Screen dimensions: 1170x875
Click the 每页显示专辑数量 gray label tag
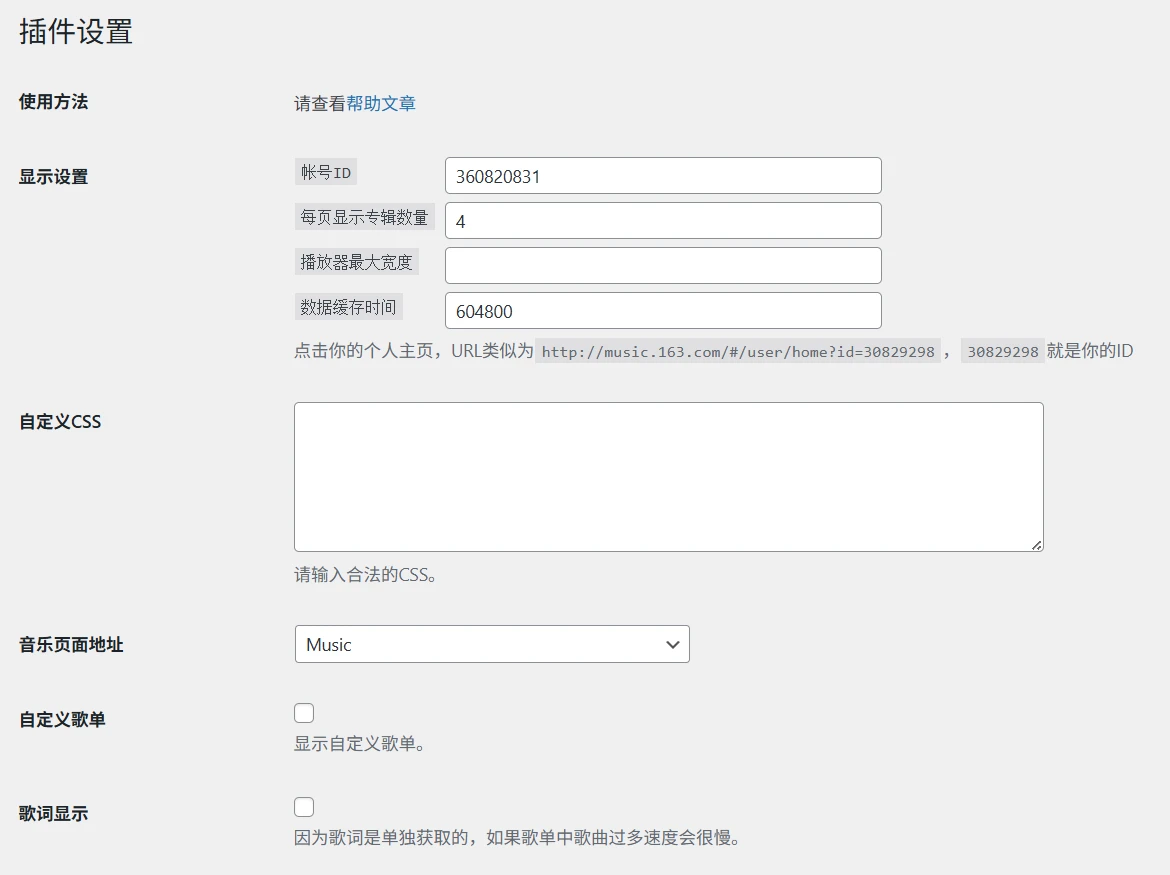click(x=364, y=217)
